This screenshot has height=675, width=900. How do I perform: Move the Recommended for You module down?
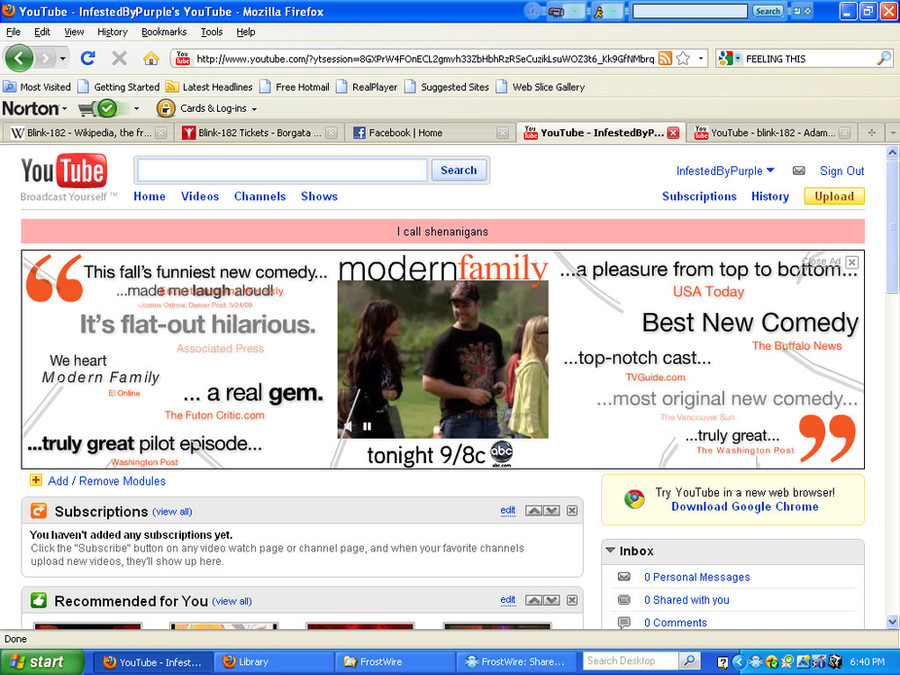pyautogui.click(x=551, y=600)
